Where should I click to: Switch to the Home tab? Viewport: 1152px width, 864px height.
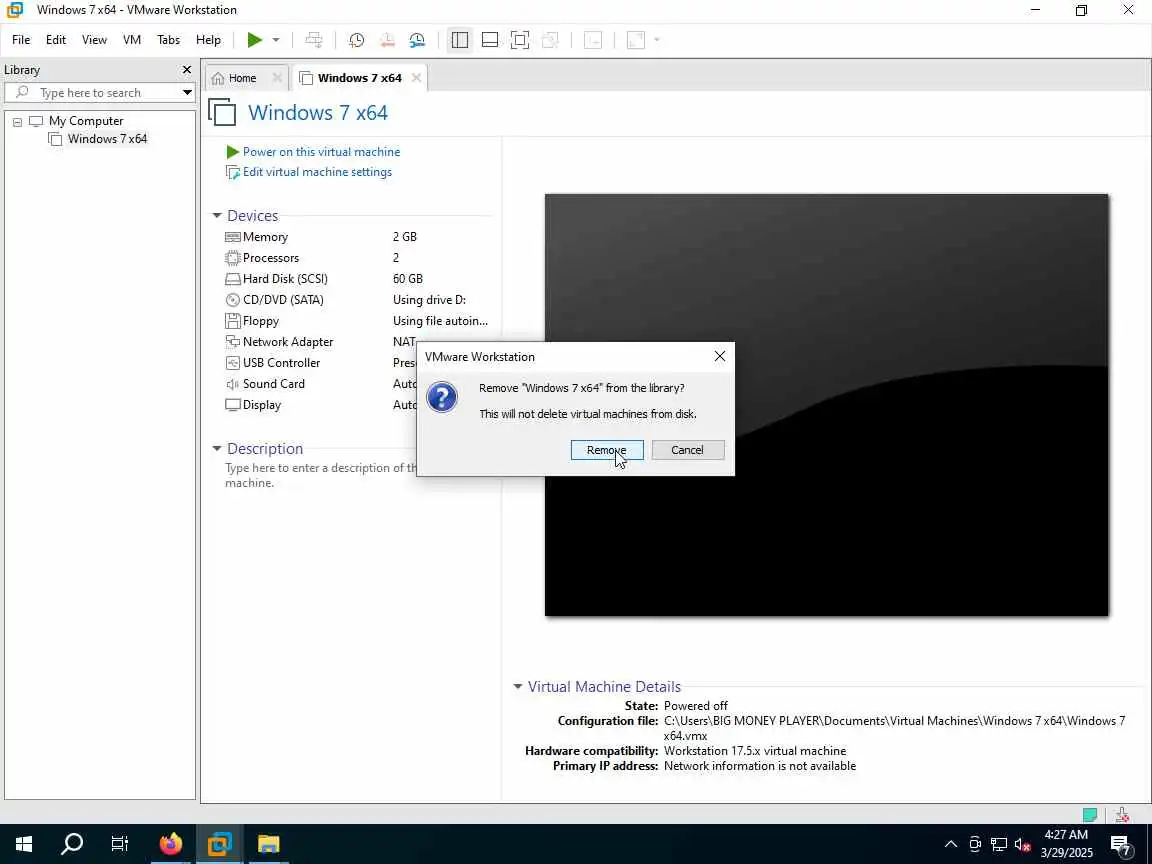[242, 78]
